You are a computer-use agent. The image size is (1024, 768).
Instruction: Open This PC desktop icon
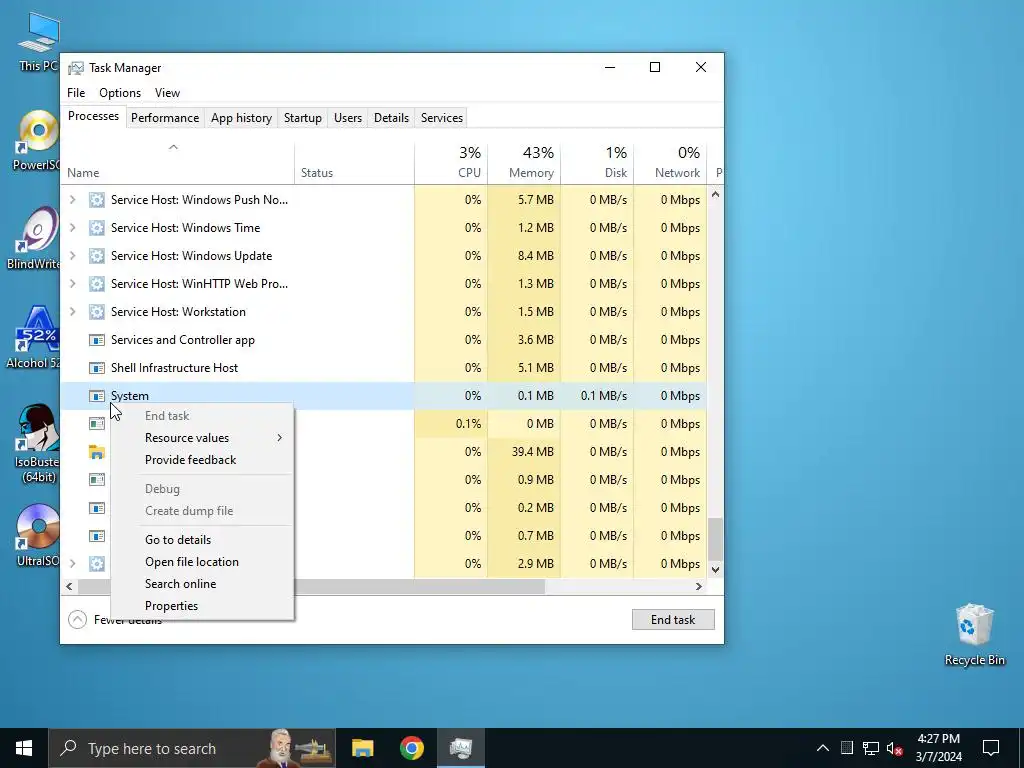38,40
